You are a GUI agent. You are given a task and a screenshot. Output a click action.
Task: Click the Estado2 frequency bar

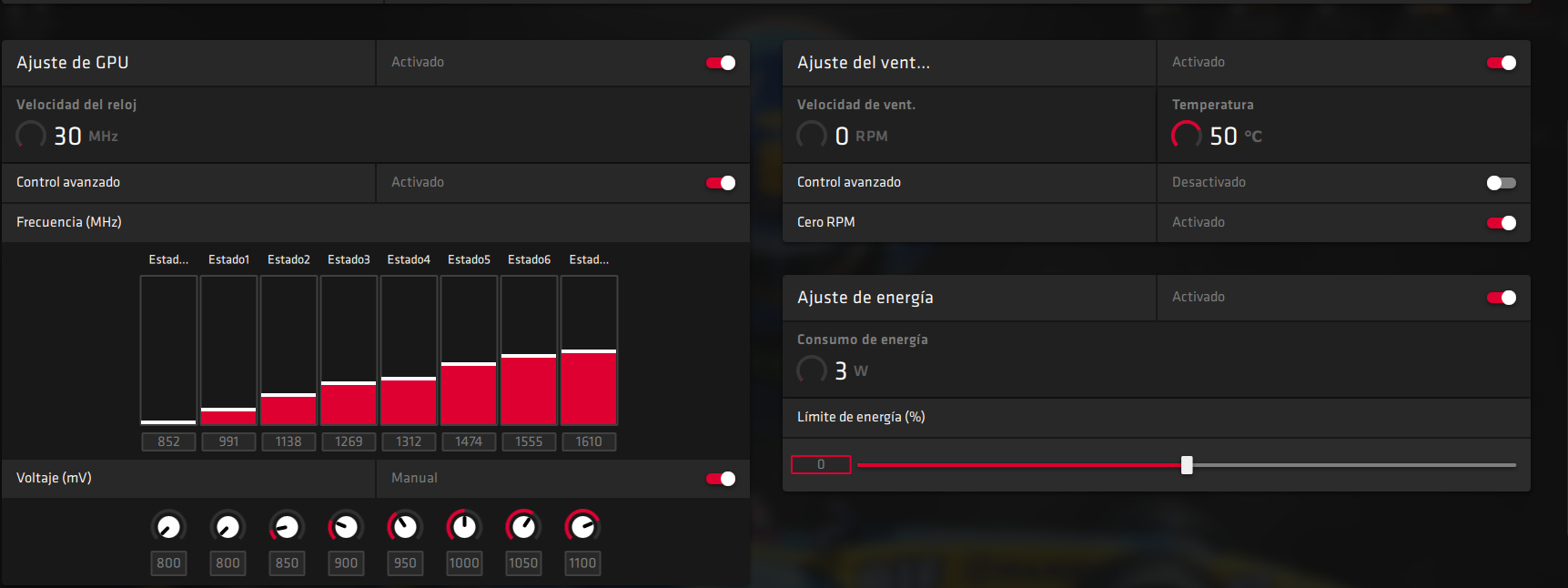[x=288, y=350]
